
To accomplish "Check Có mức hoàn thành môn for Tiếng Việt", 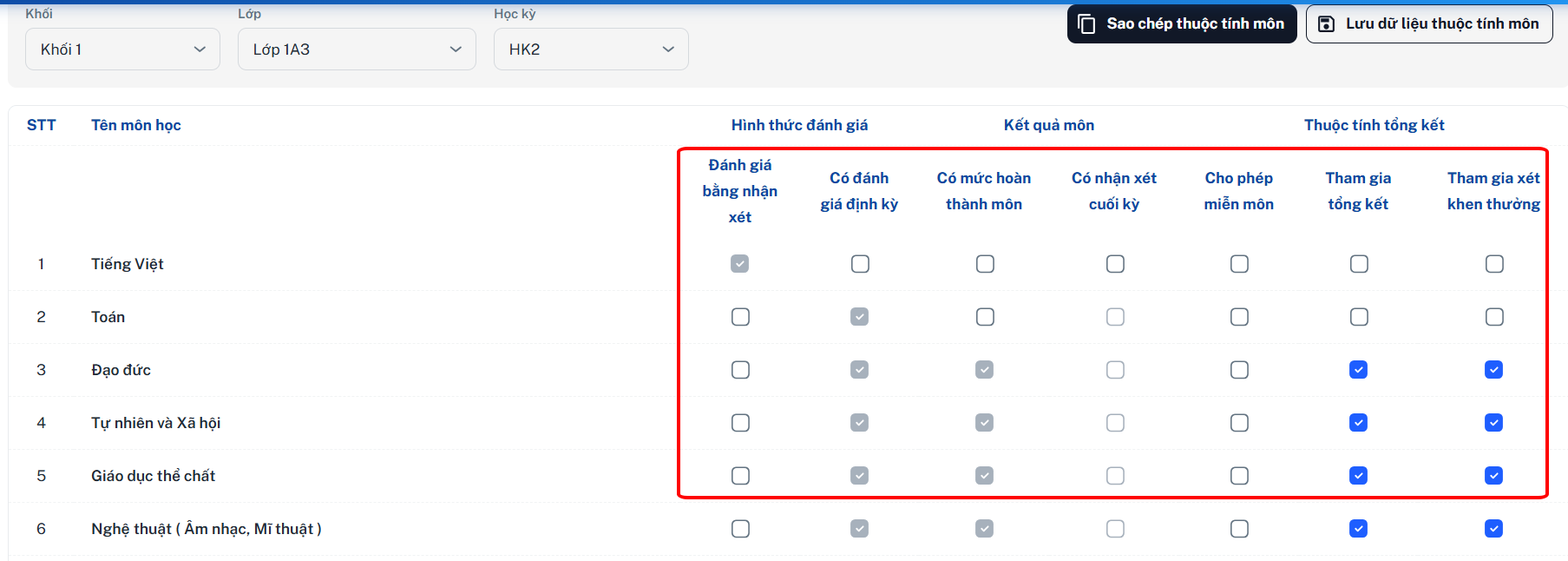I will [985, 263].
